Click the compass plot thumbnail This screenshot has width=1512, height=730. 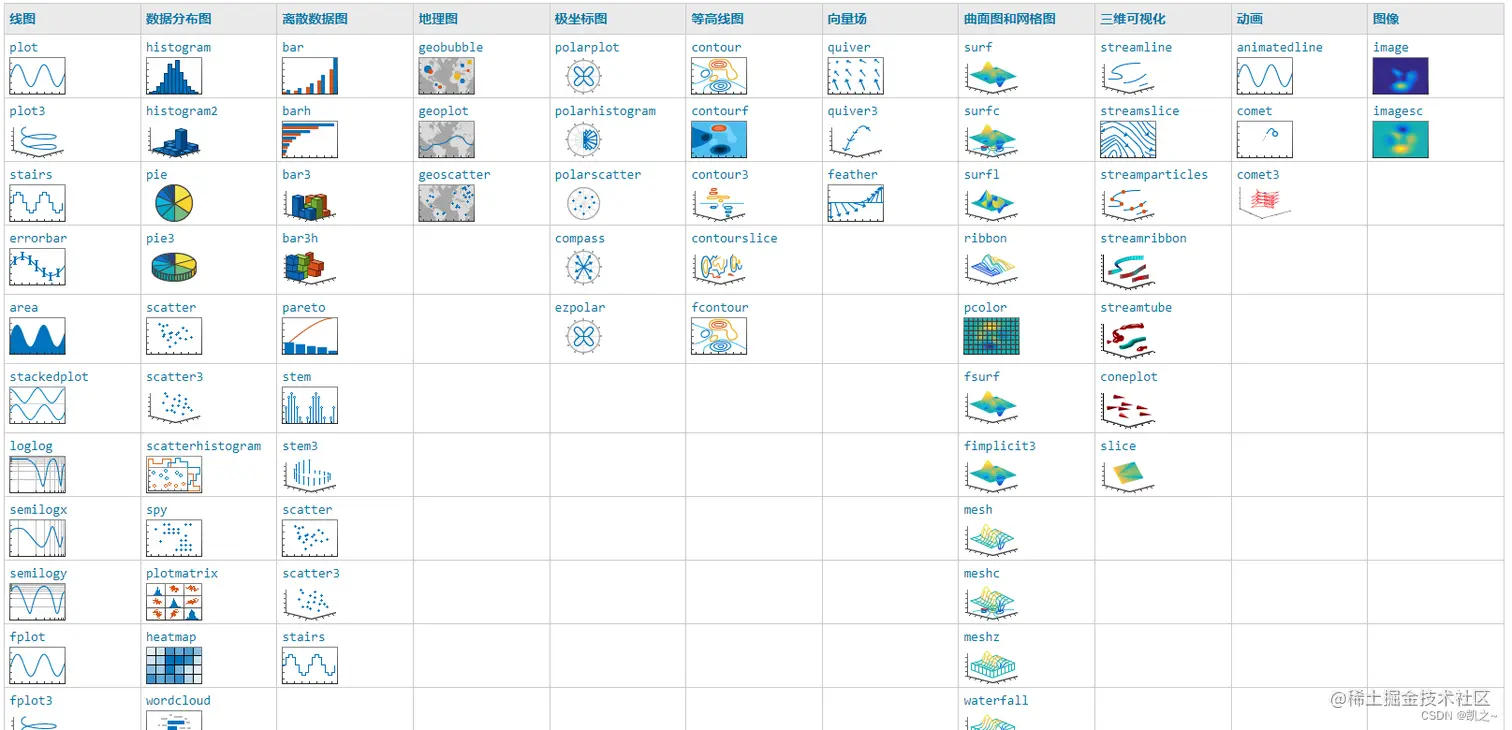point(583,267)
